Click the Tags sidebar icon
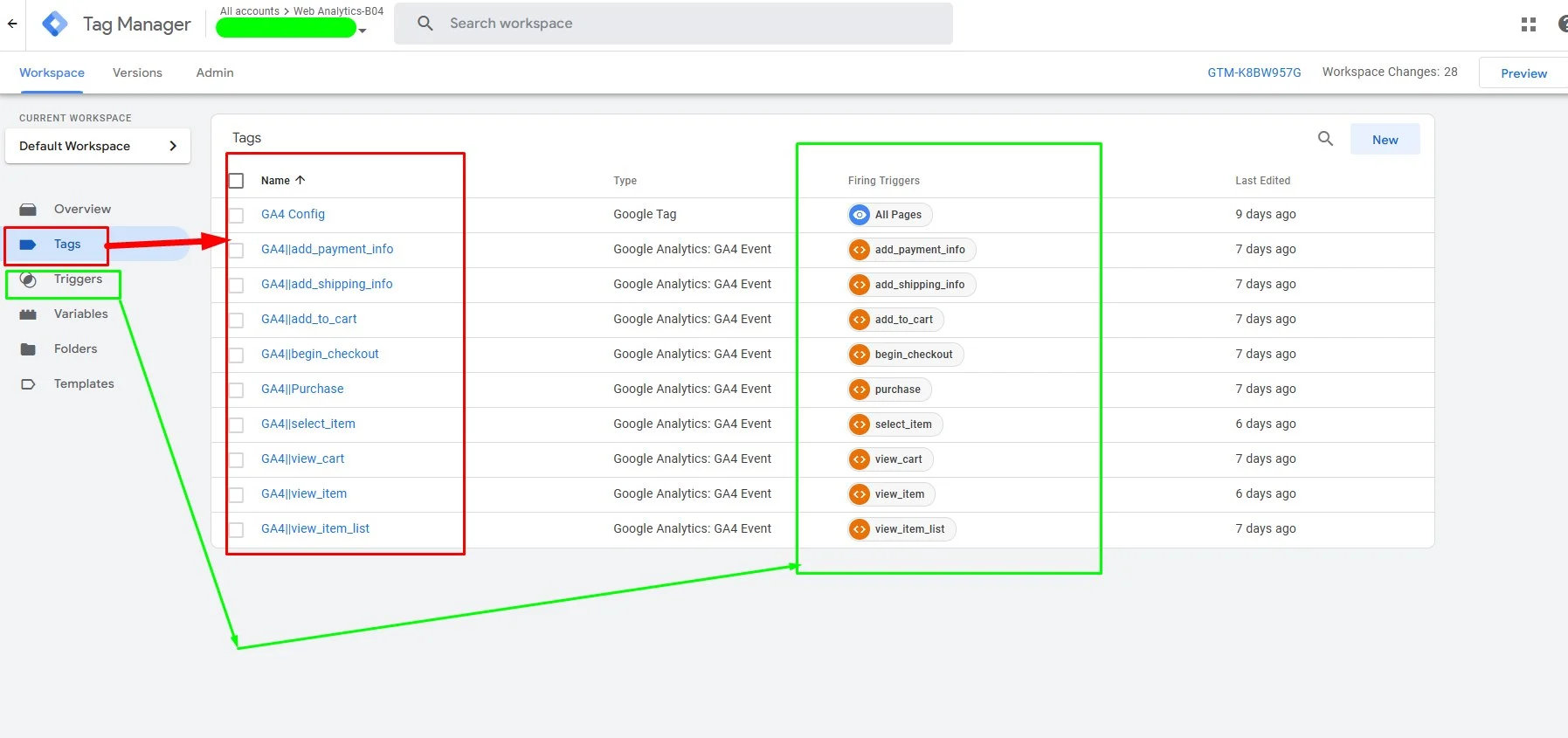This screenshot has width=1568, height=738. pos(28,245)
